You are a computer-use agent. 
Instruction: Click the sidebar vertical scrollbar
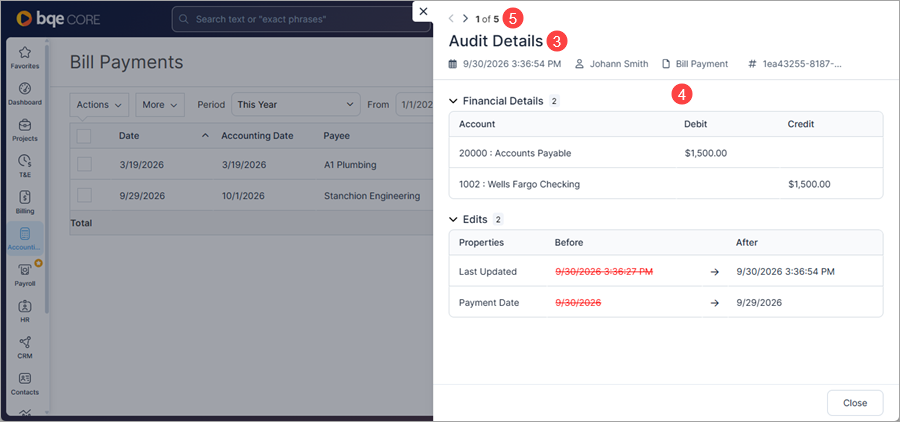point(47,178)
